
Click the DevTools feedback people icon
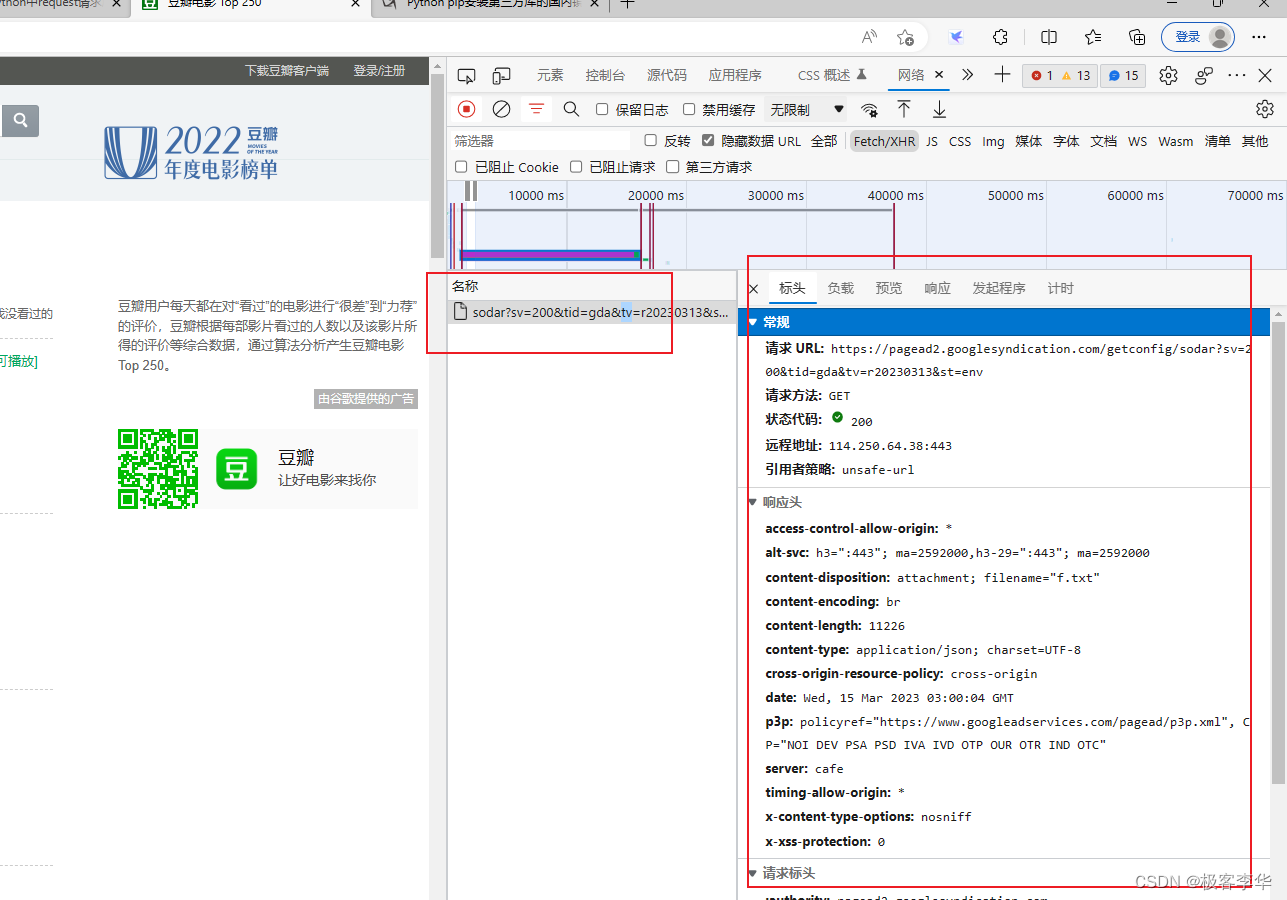[x=1204, y=75]
